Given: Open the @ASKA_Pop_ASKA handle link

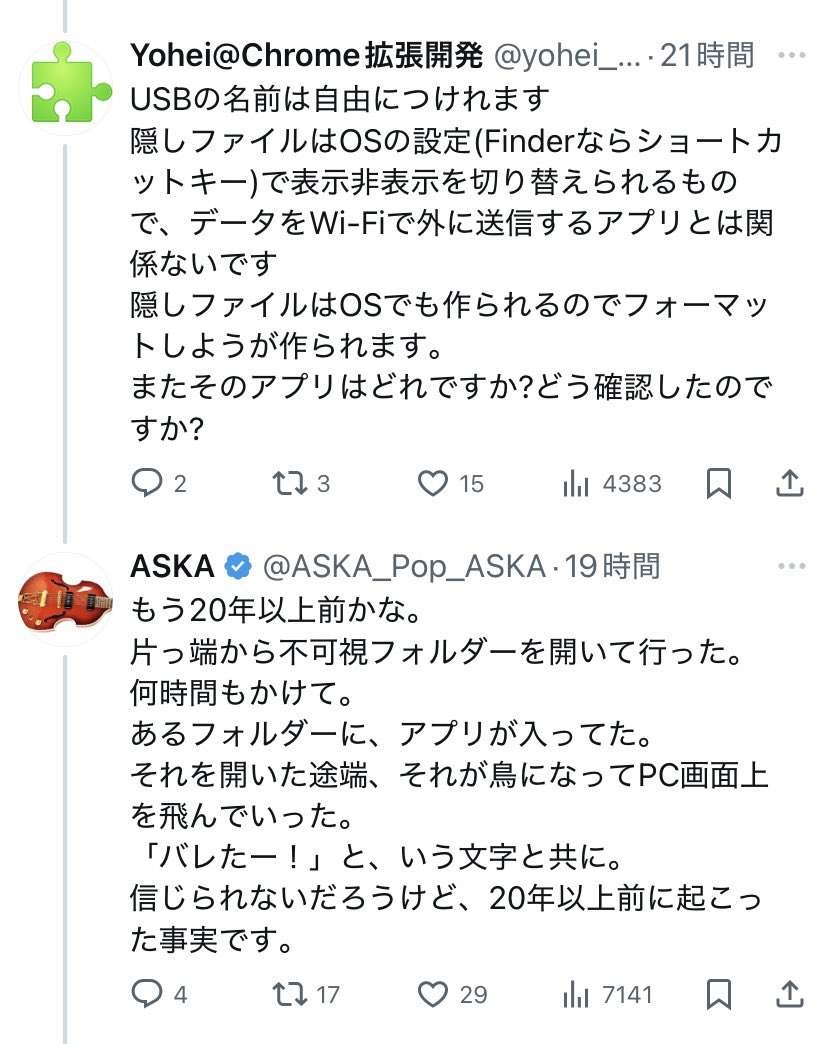Looking at the screenshot, I should [x=403, y=567].
